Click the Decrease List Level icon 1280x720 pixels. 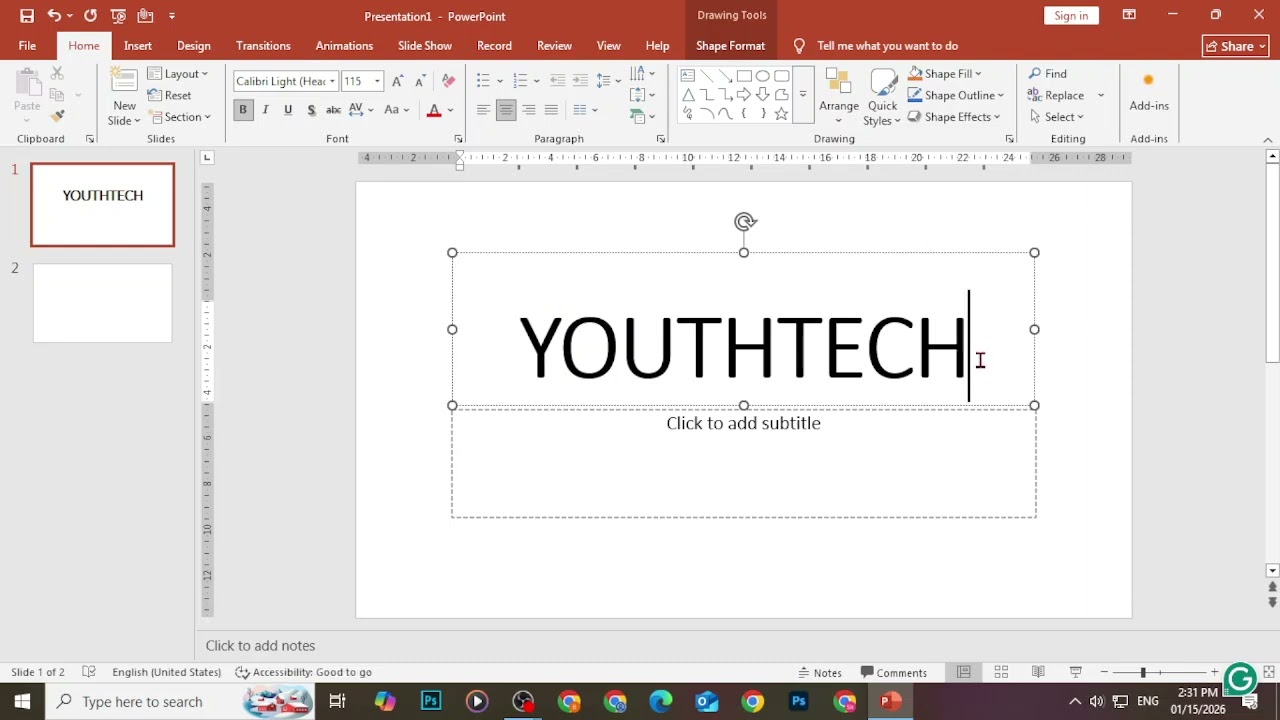point(558,81)
